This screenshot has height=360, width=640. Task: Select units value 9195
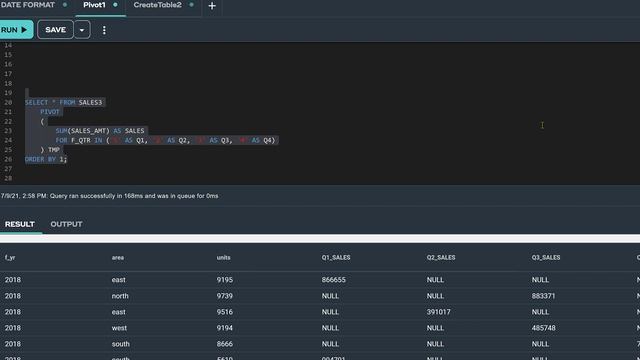pyautogui.click(x=225, y=280)
